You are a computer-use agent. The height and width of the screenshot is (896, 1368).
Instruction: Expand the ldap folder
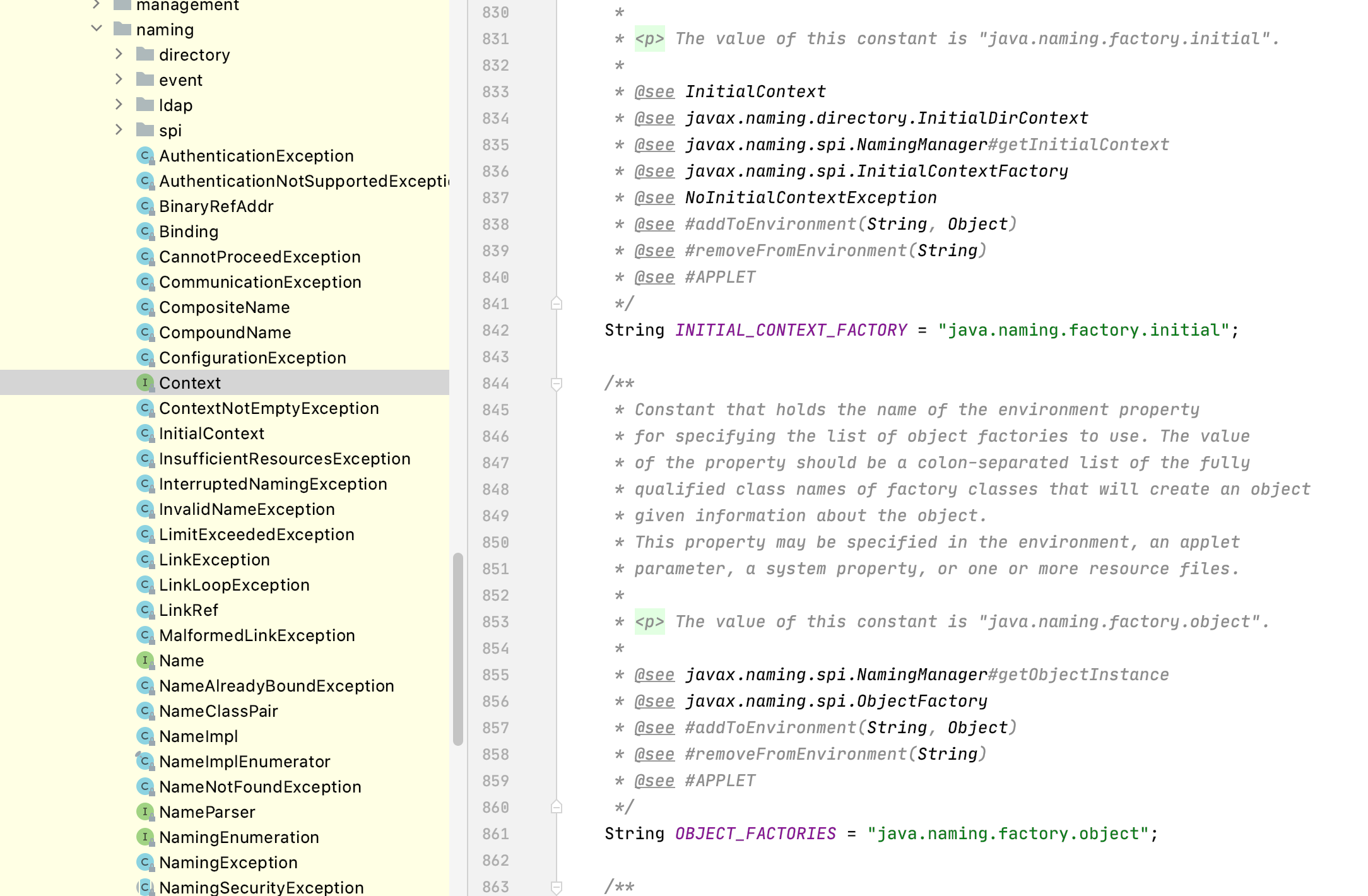[x=119, y=105]
